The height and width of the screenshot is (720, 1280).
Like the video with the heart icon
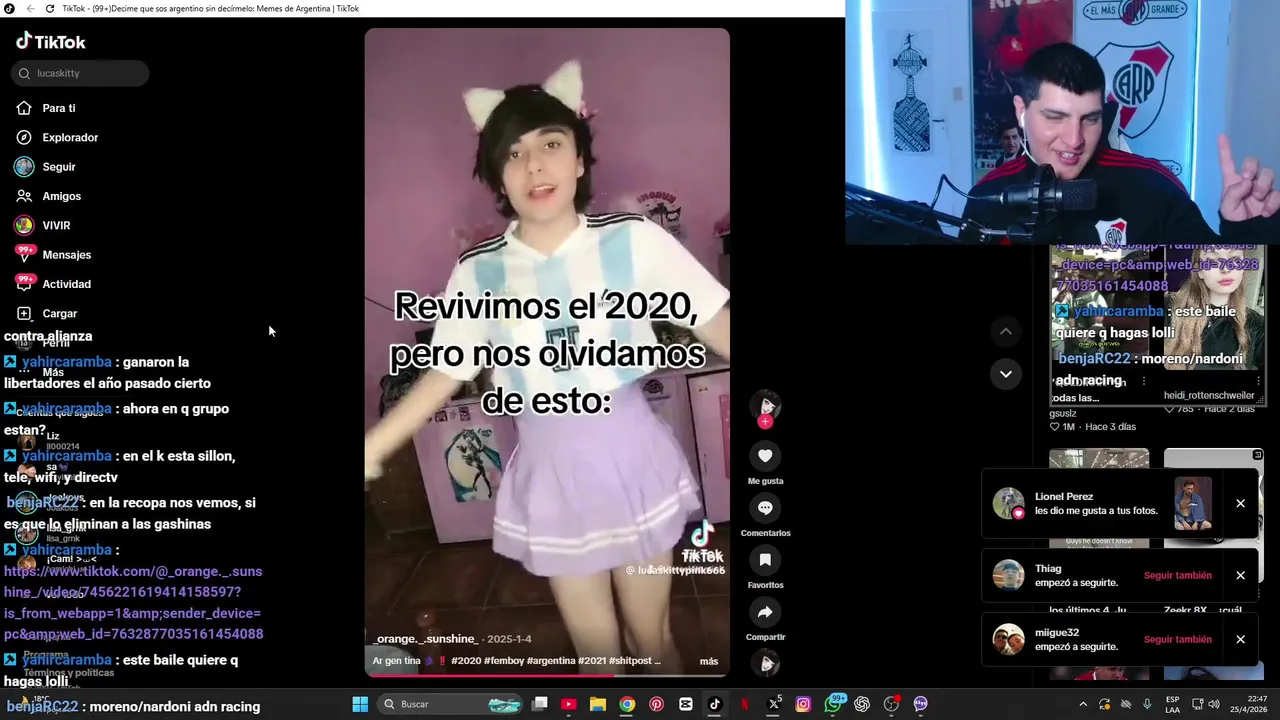pos(765,456)
